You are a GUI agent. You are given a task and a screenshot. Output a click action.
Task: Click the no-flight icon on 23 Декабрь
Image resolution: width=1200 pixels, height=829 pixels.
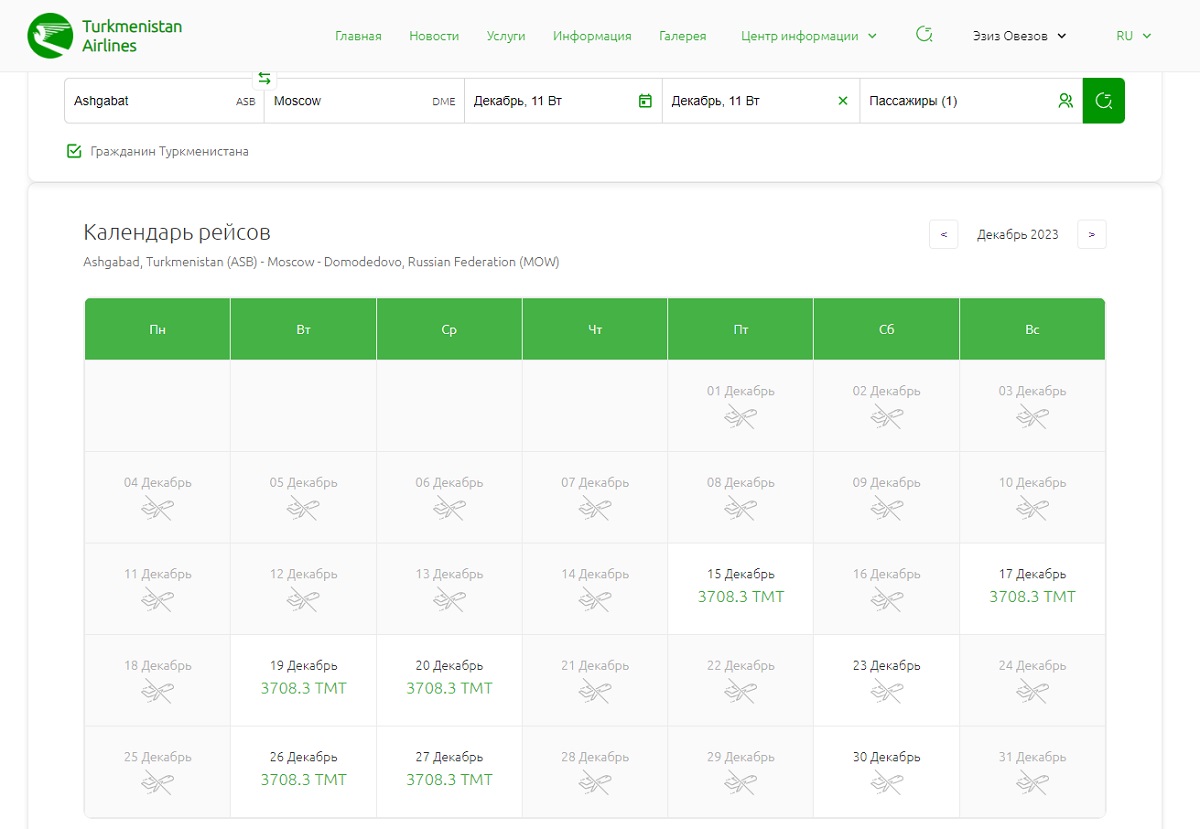click(x=886, y=690)
